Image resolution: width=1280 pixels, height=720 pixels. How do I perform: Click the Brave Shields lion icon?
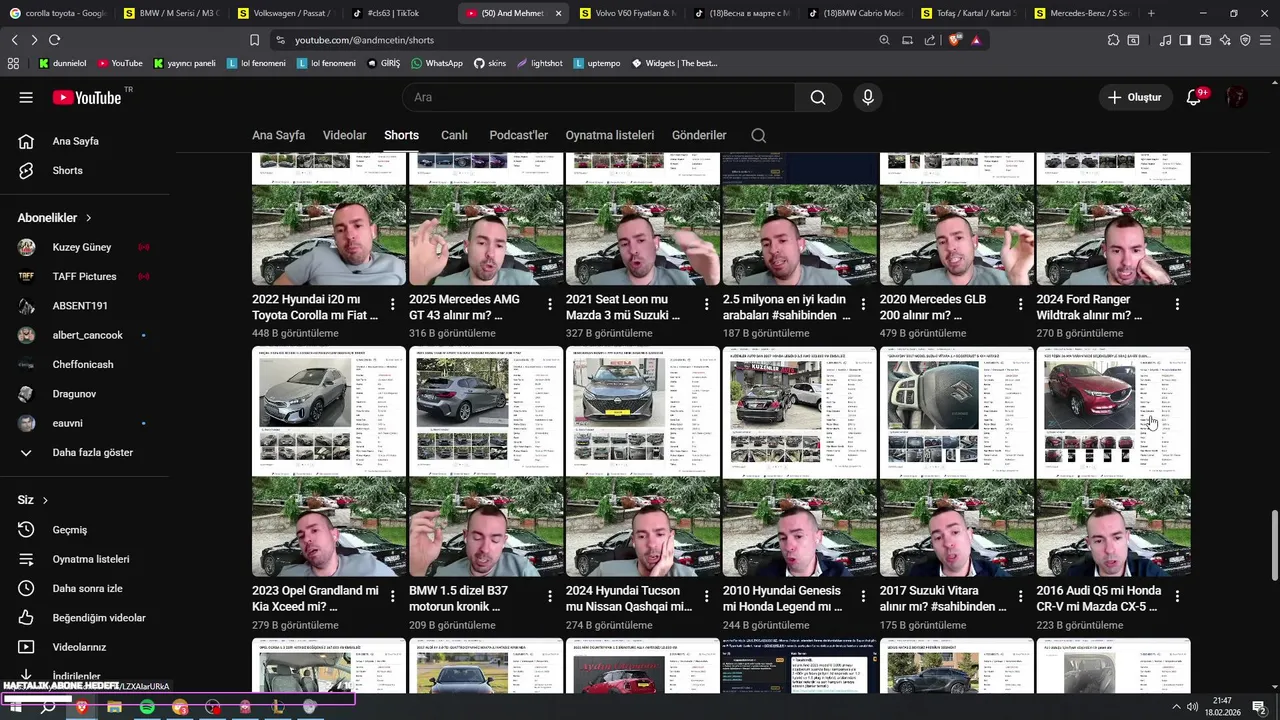tap(954, 40)
